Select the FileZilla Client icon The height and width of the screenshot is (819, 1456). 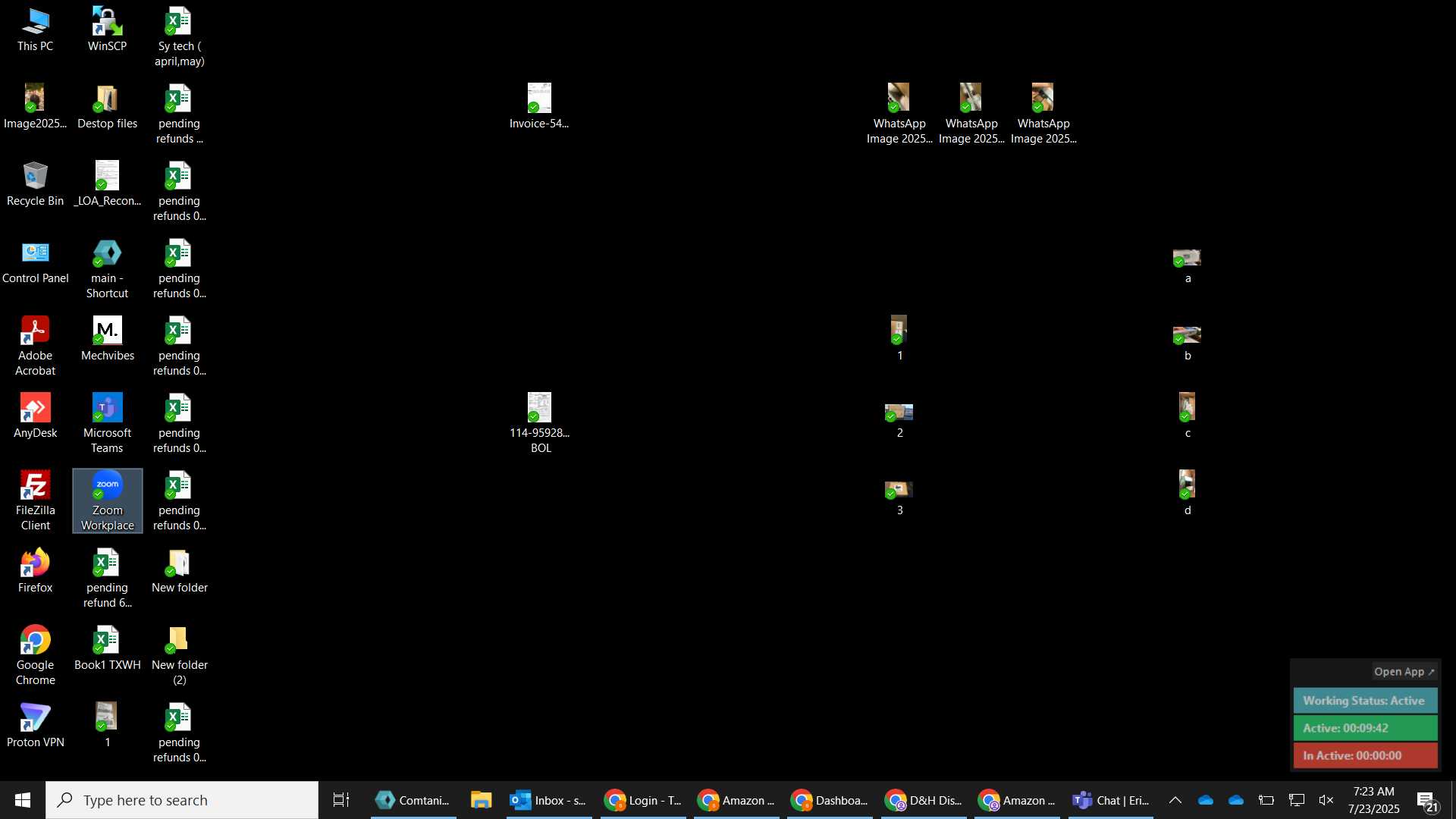(x=35, y=502)
